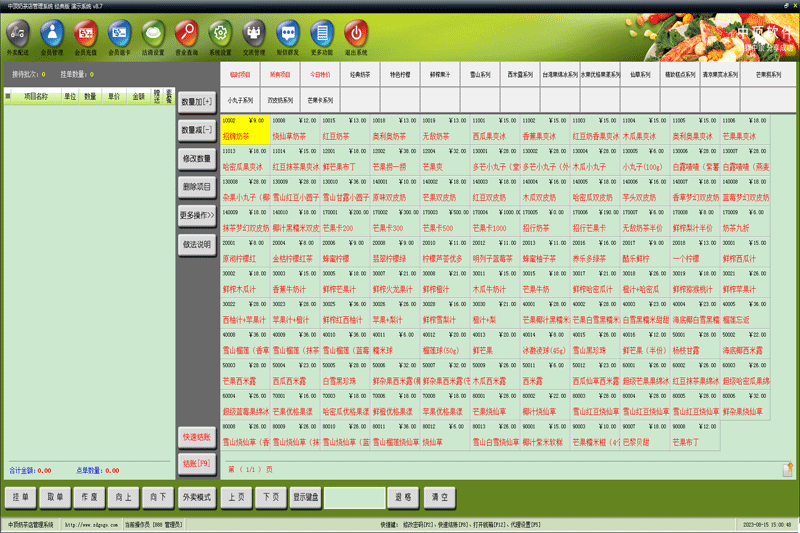
Task: Click 挂单 hold order button
Action: click(x=20, y=497)
